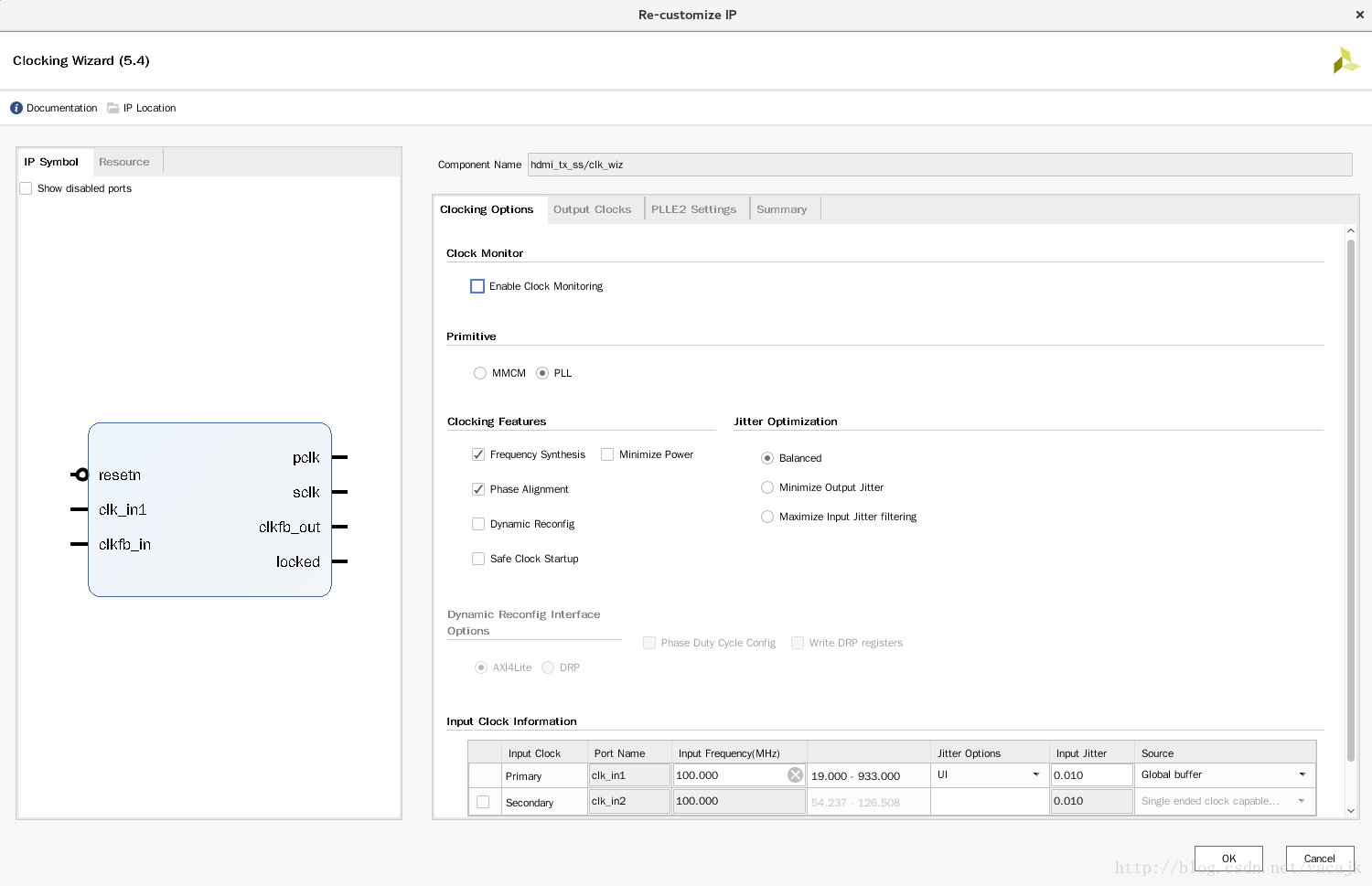Close the Re-customize IP dialog
The width and height of the screenshot is (1372, 886).
[x=1359, y=15]
